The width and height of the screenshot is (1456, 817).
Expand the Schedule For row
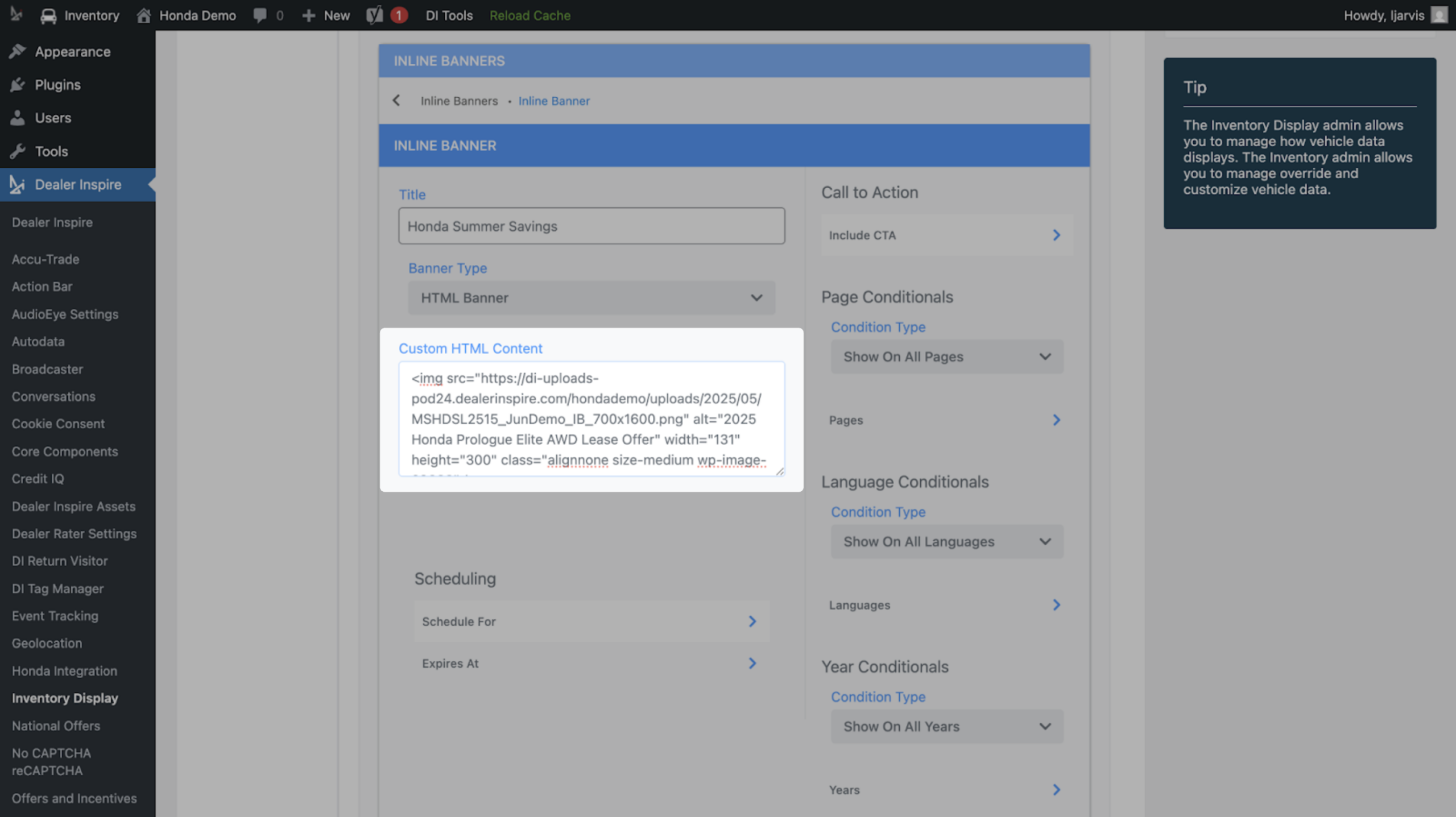coord(591,621)
